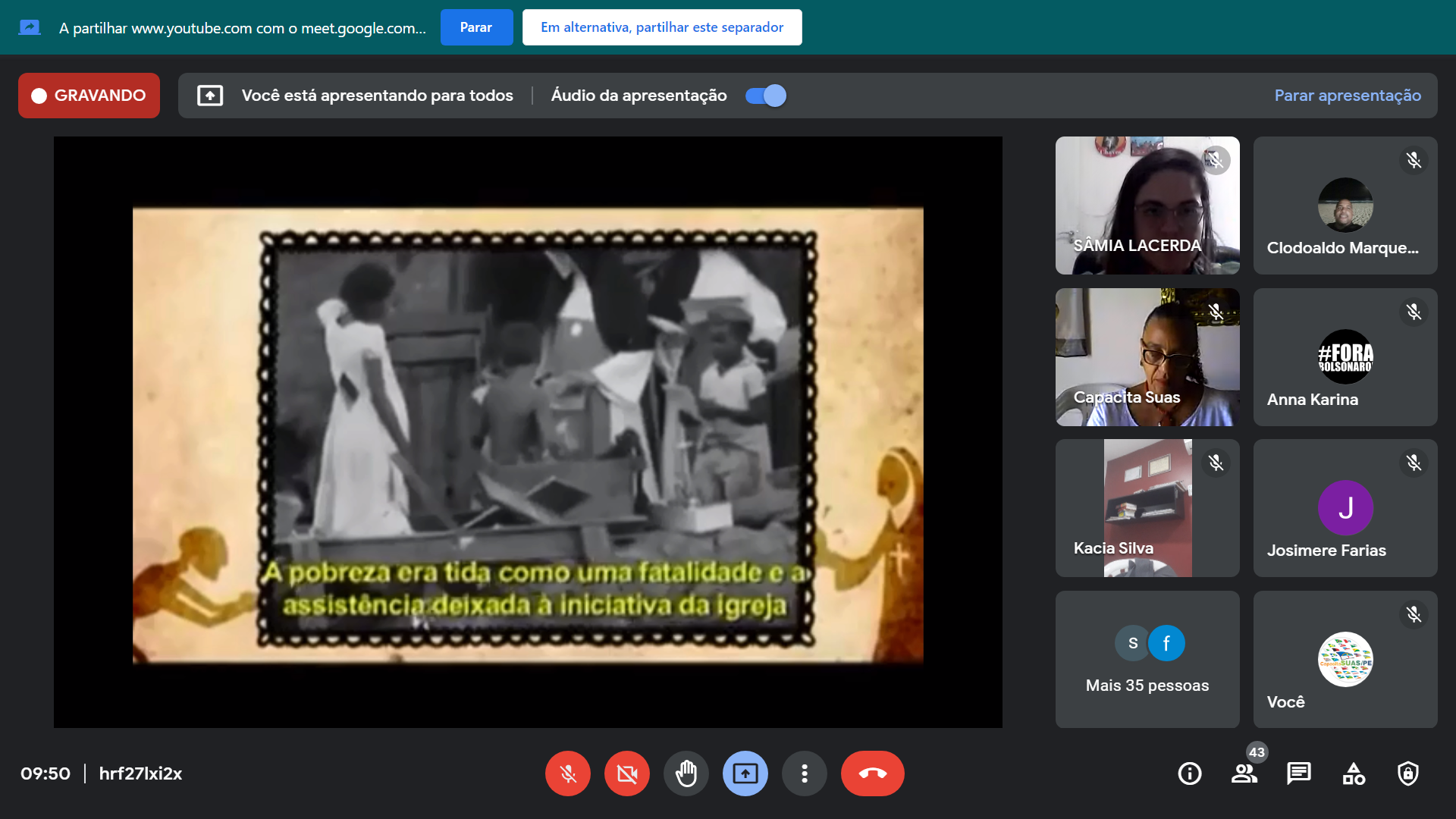Open meeting details info icon
This screenshot has height=819, width=1456.
click(1189, 773)
